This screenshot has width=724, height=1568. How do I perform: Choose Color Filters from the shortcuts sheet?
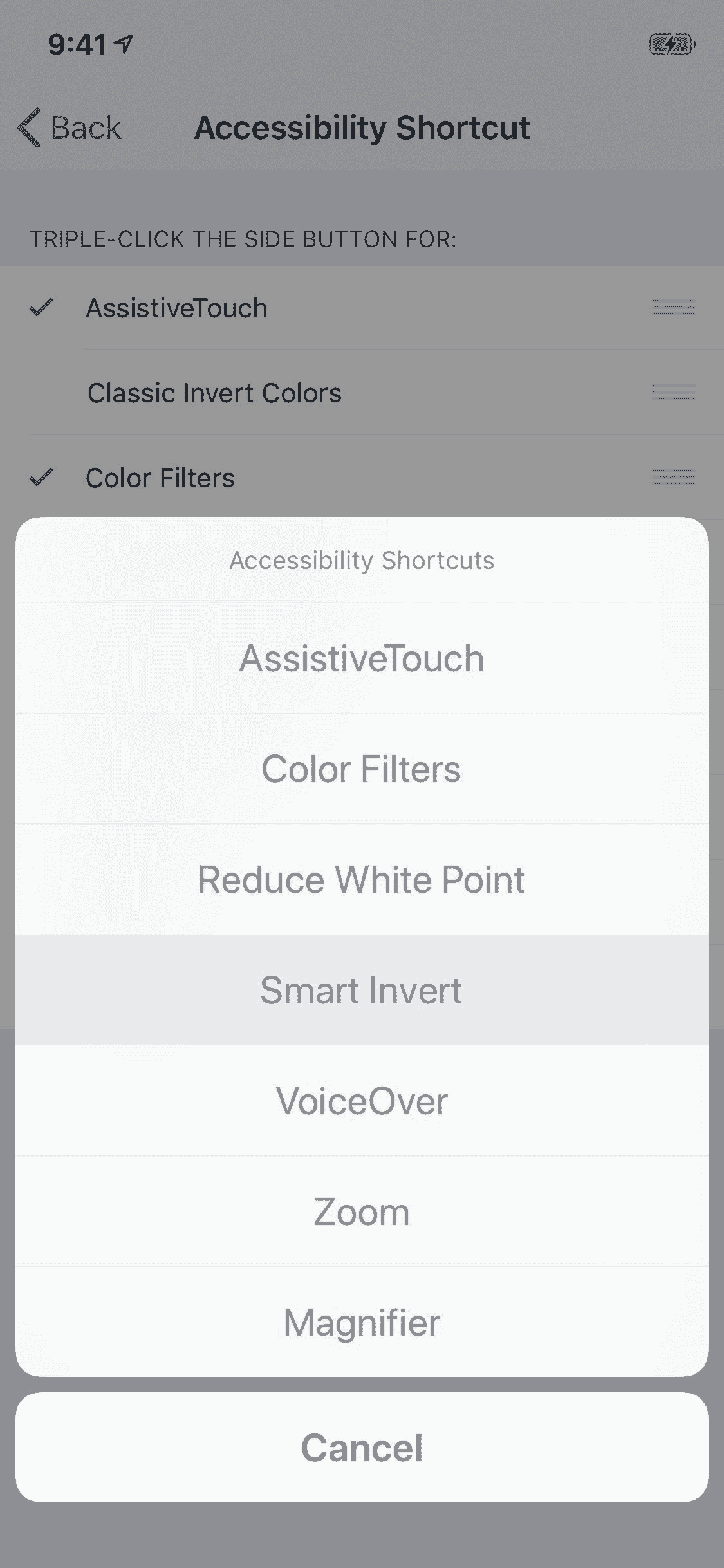pos(362,769)
